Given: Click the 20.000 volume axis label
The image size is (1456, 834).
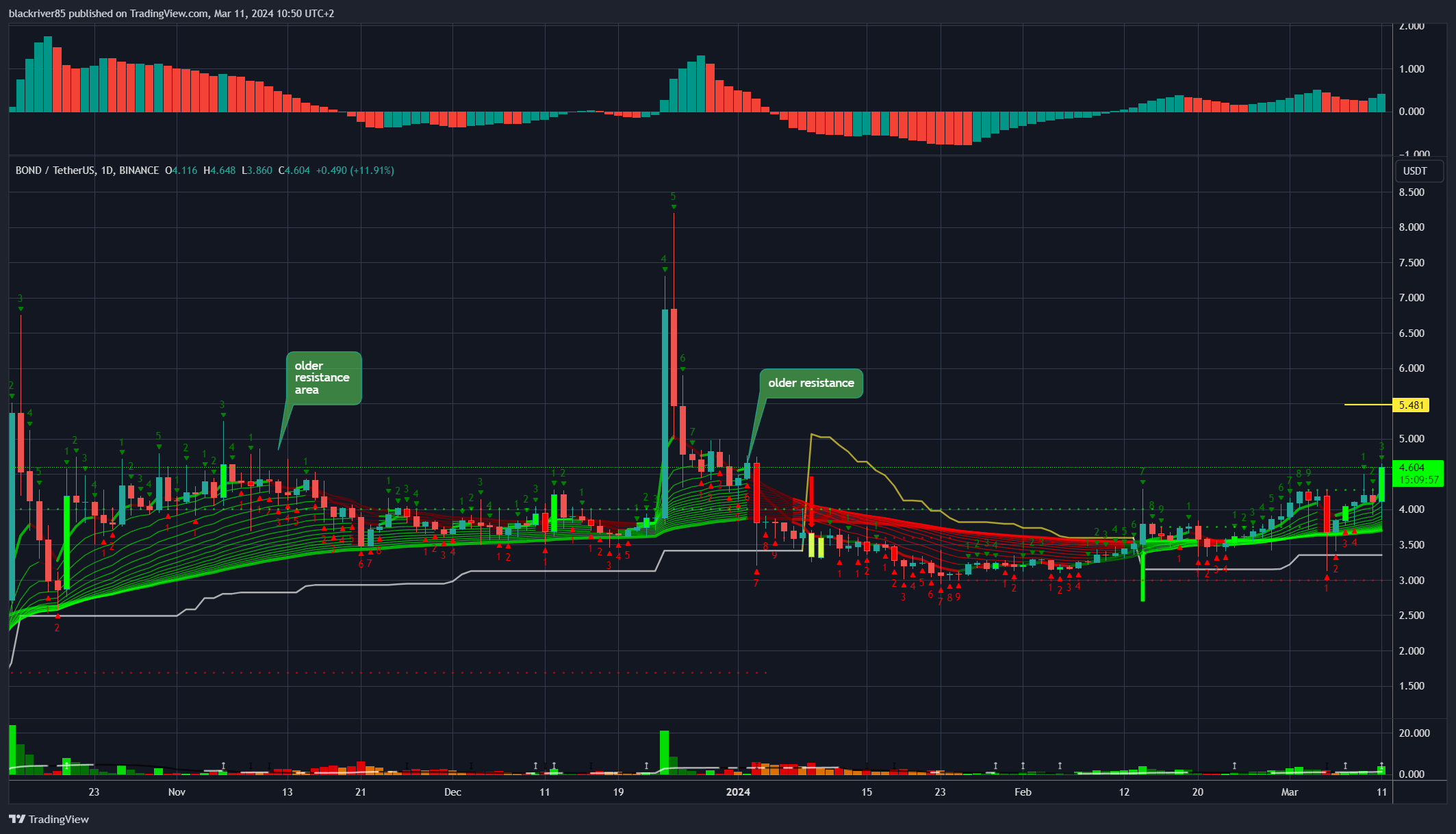Looking at the screenshot, I should point(1414,733).
